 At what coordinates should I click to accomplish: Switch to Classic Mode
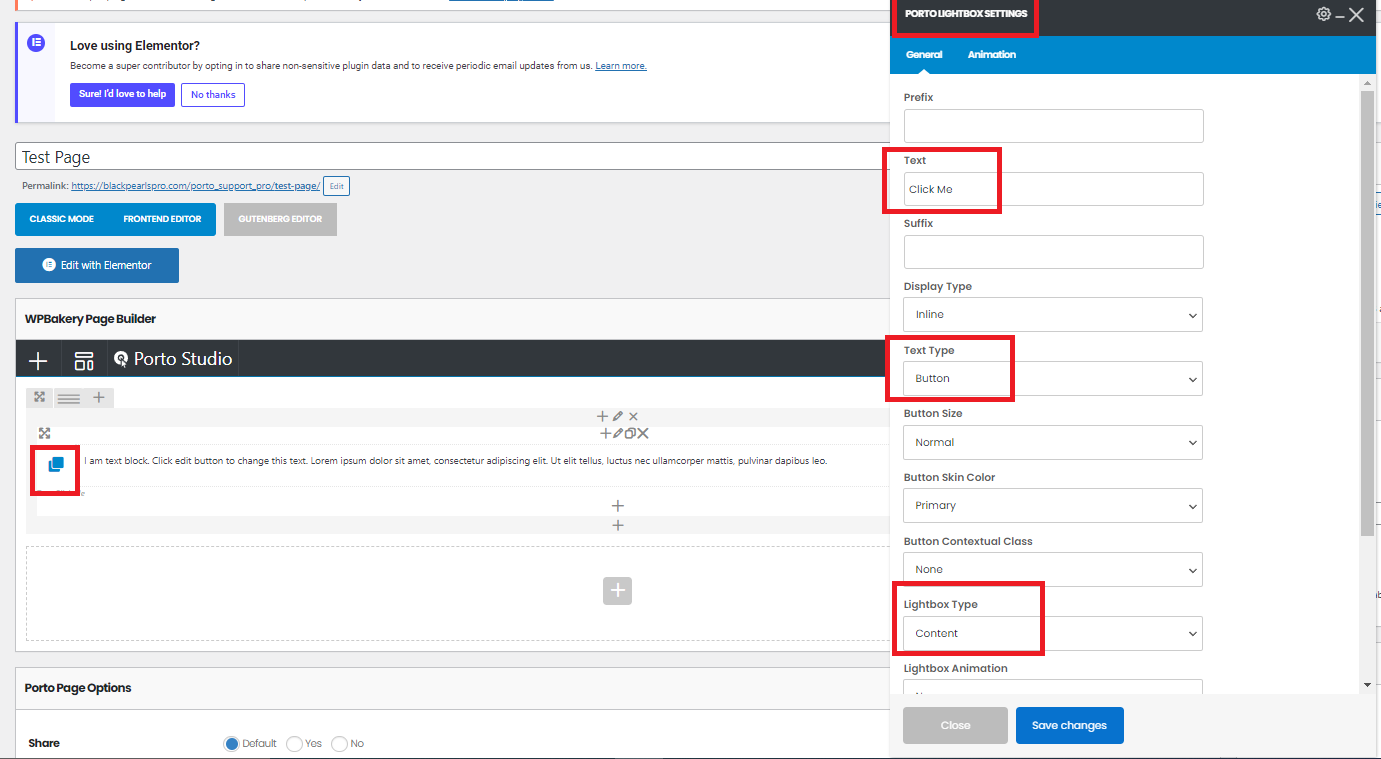tap(62, 219)
